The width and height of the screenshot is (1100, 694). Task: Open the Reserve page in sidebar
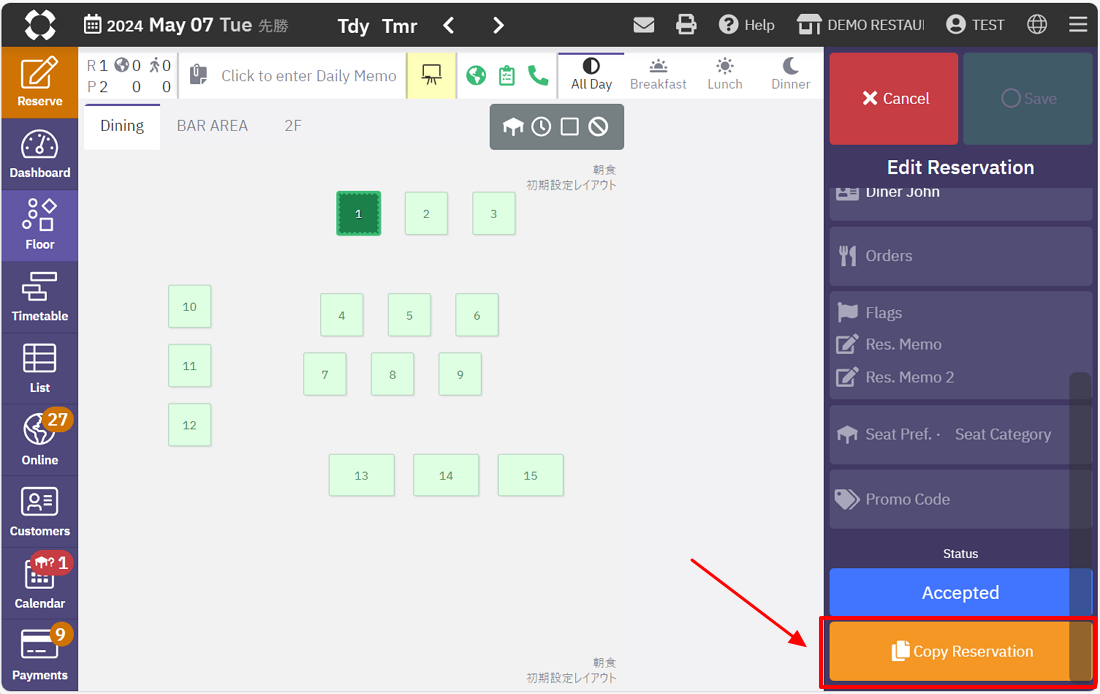click(x=39, y=83)
